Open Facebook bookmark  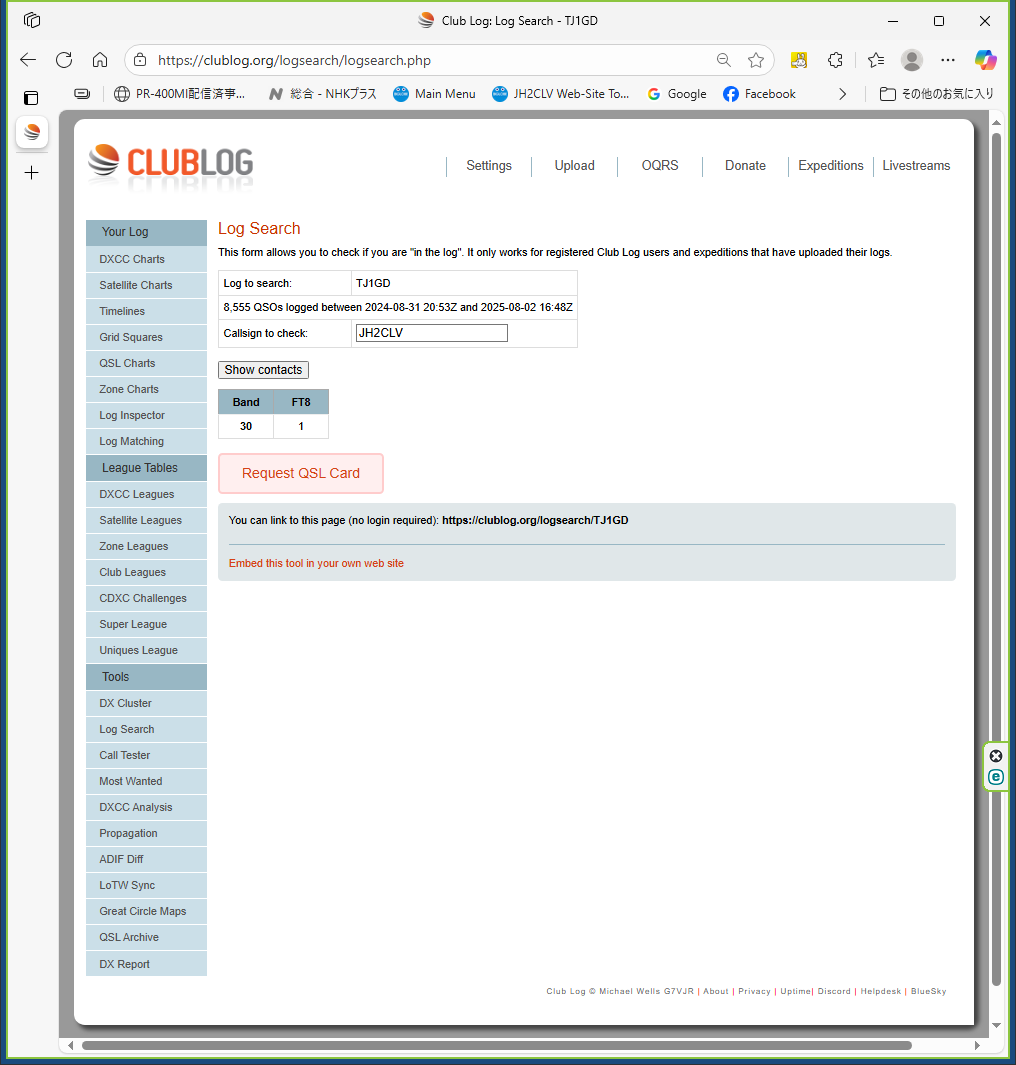(x=759, y=94)
